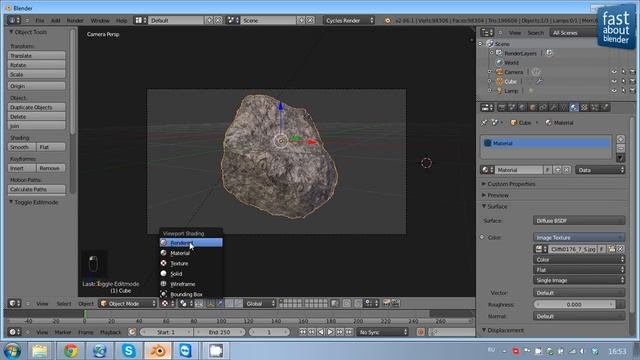Viewport: 640px width, 360px height.
Task: Toggle Cube selectability arrow in outliner
Action: (x=623, y=81)
